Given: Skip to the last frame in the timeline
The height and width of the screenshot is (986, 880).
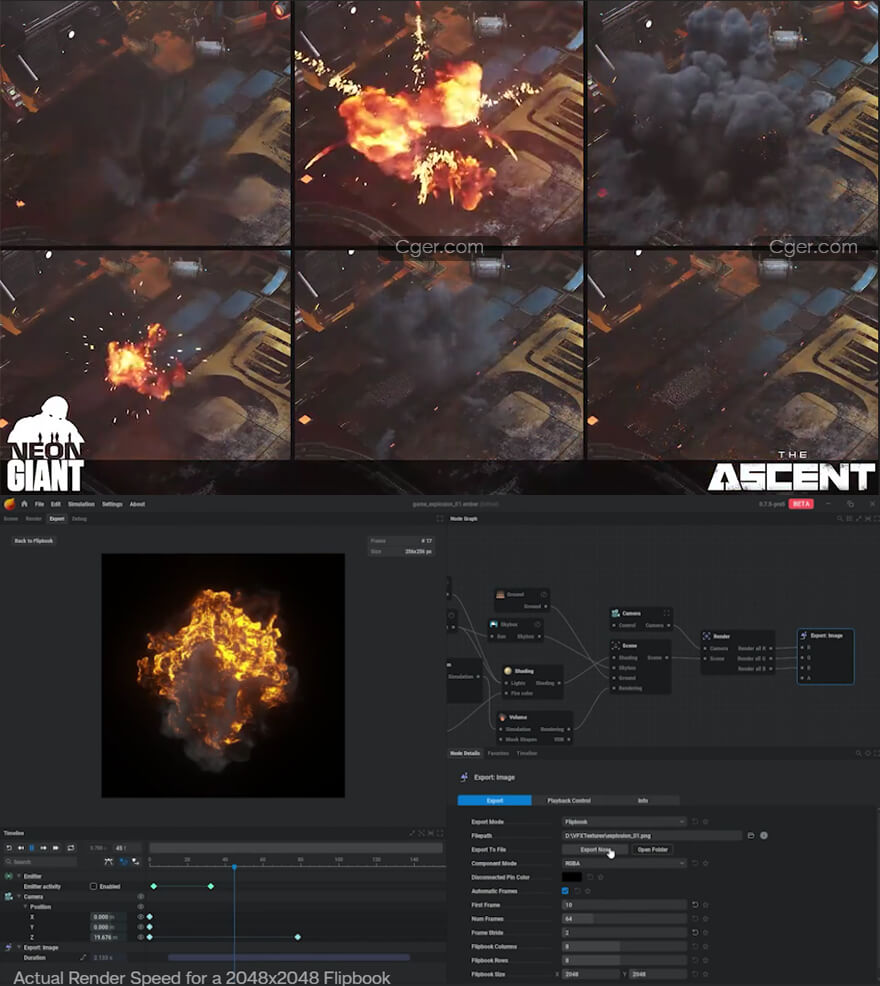Looking at the screenshot, I should point(56,848).
